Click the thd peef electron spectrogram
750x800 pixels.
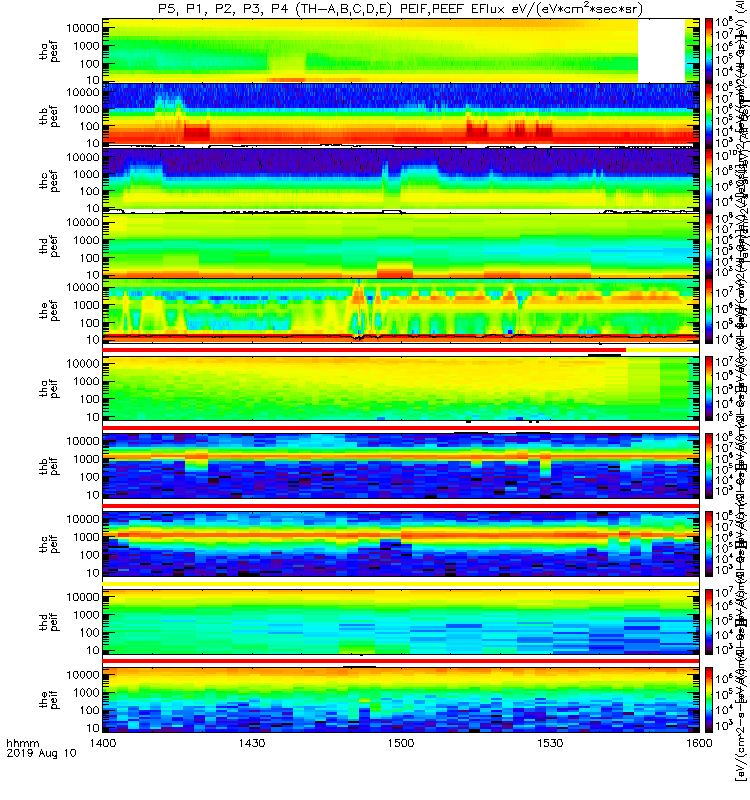pyautogui.click(x=401, y=245)
